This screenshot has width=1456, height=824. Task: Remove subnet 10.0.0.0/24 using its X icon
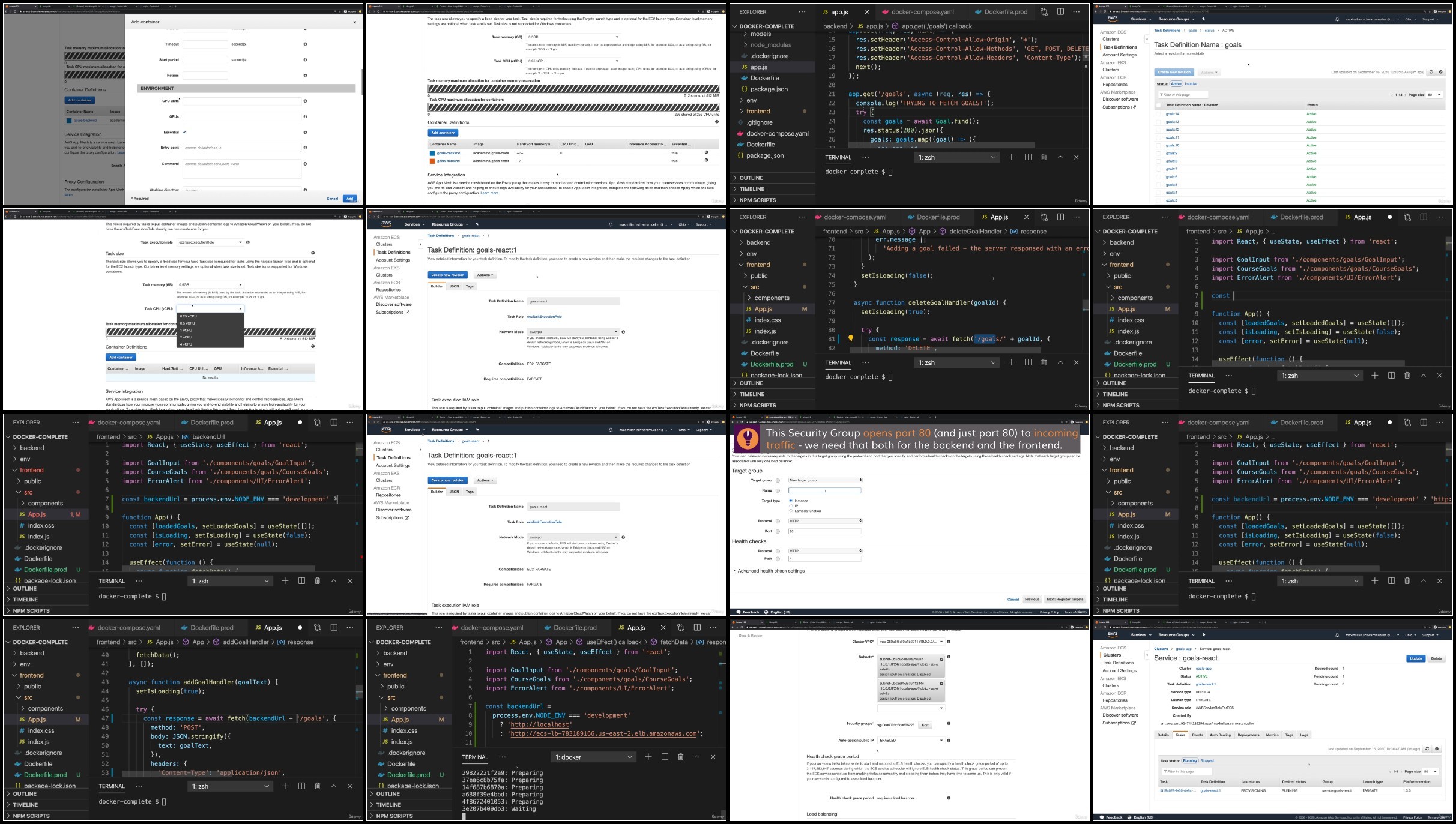[x=941, y=684]
